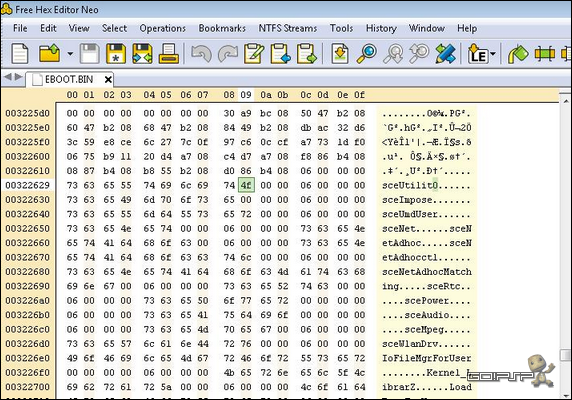572x400 pixels.
Task: Click the Redo arrow icon
Action: click(228, 54)
